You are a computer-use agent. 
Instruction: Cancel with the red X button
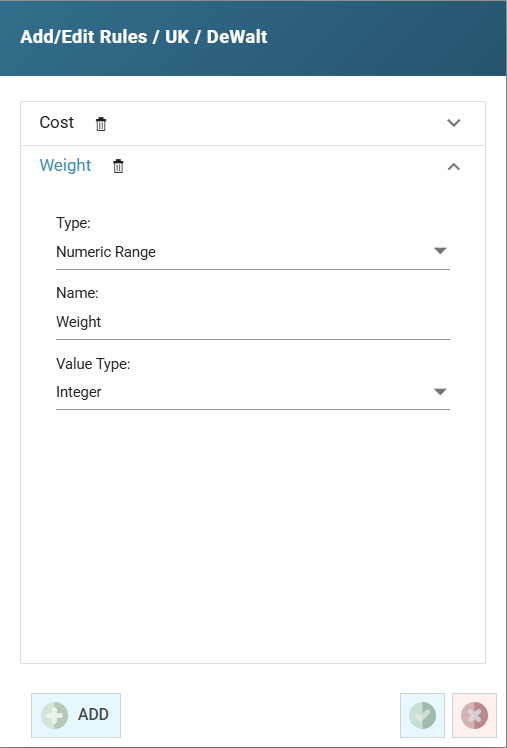[474, 715]
